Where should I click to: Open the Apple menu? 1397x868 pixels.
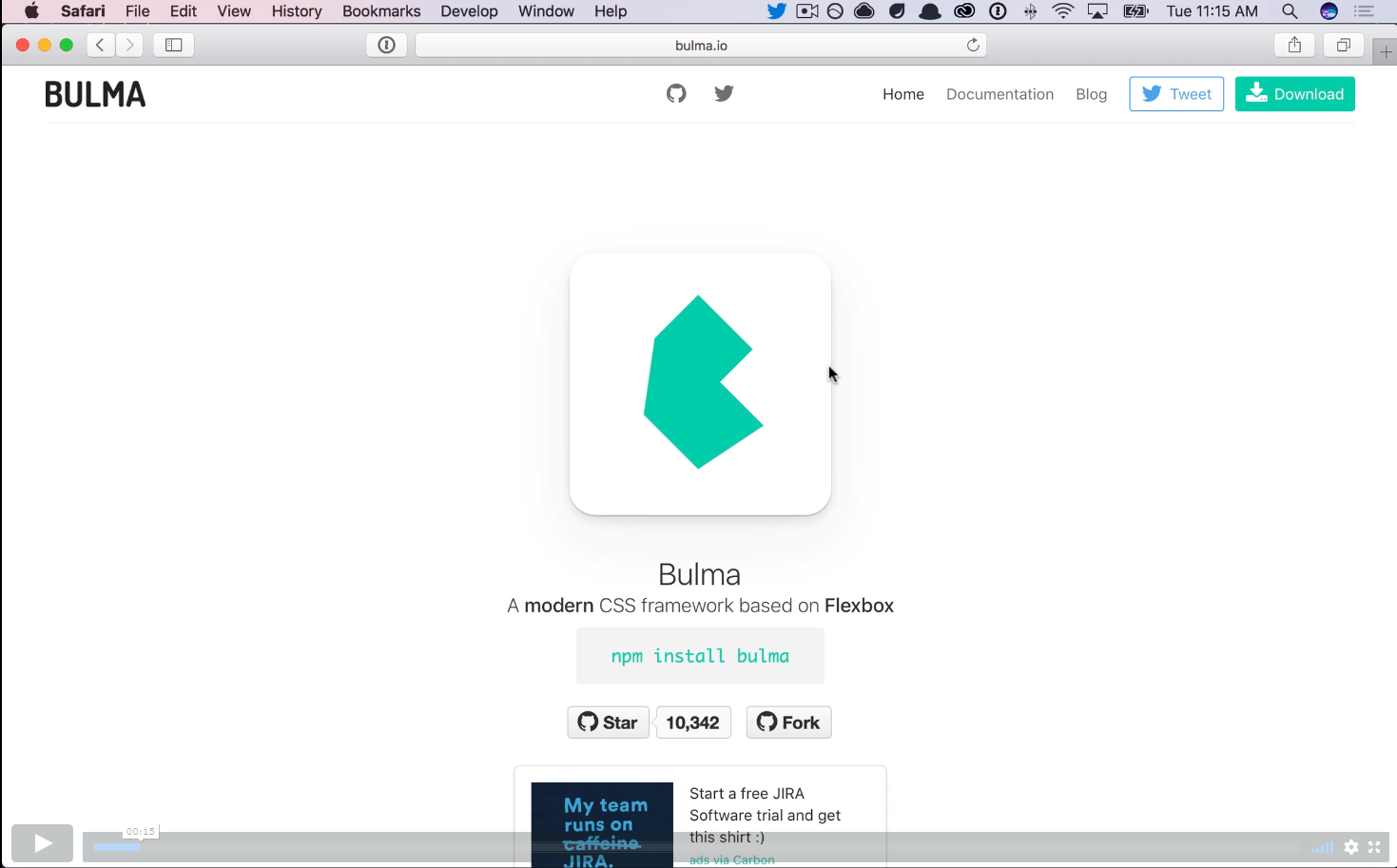pyautogui.click(x=31, y=11)
